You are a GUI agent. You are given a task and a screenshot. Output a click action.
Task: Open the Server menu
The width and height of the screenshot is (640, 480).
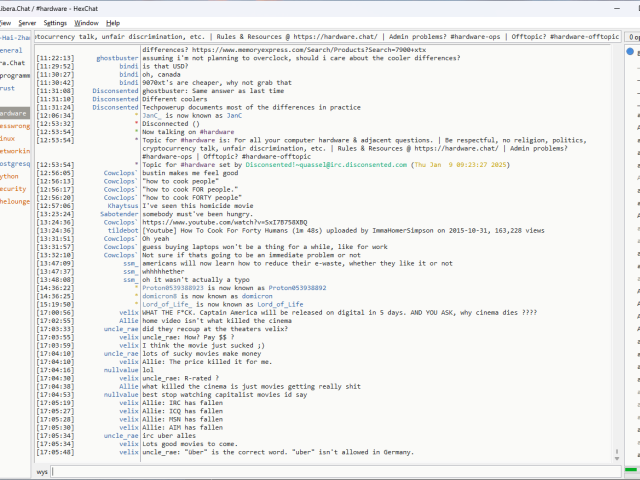tap(26, 22)
